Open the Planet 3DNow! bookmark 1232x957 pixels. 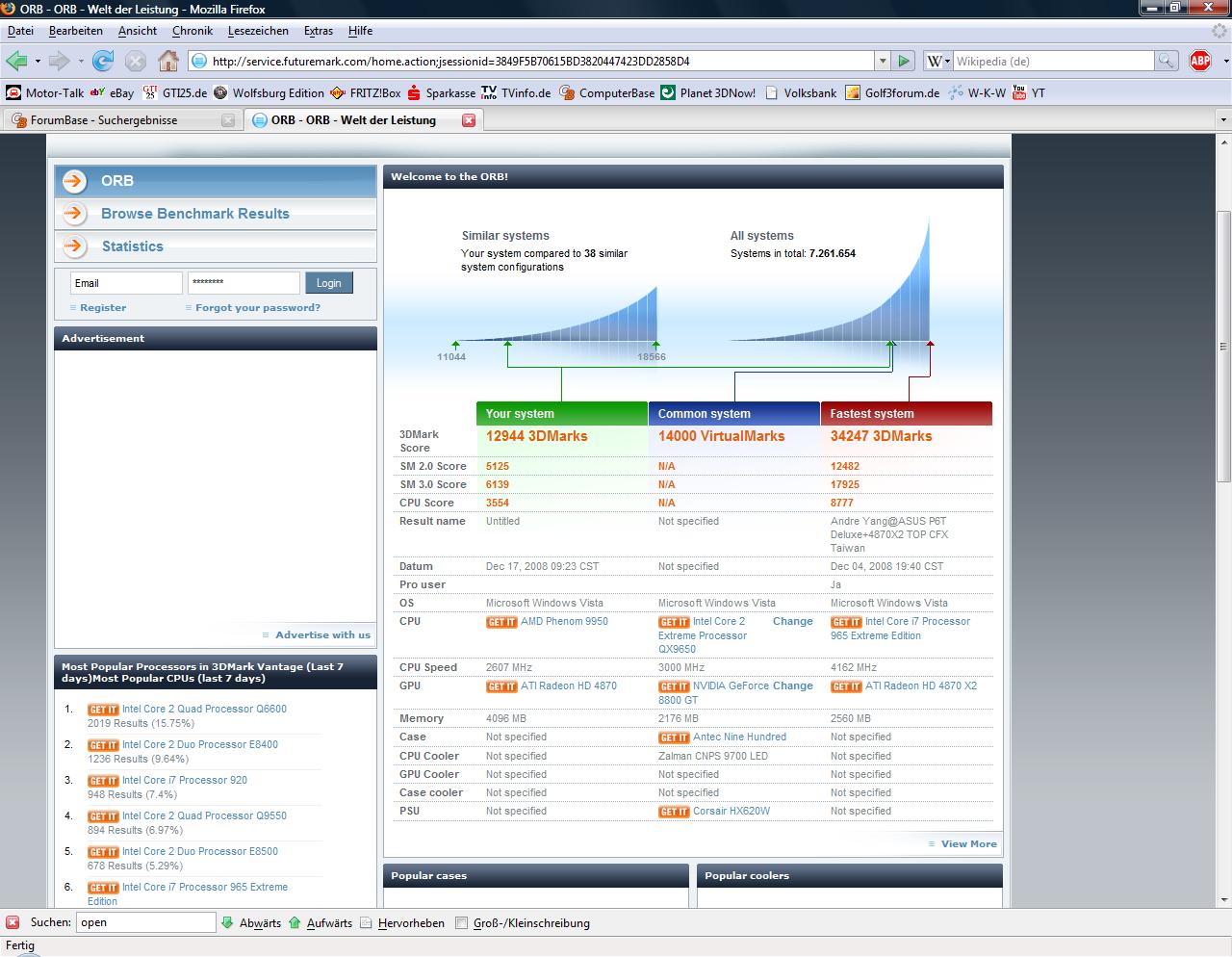(x=708, y=93)
